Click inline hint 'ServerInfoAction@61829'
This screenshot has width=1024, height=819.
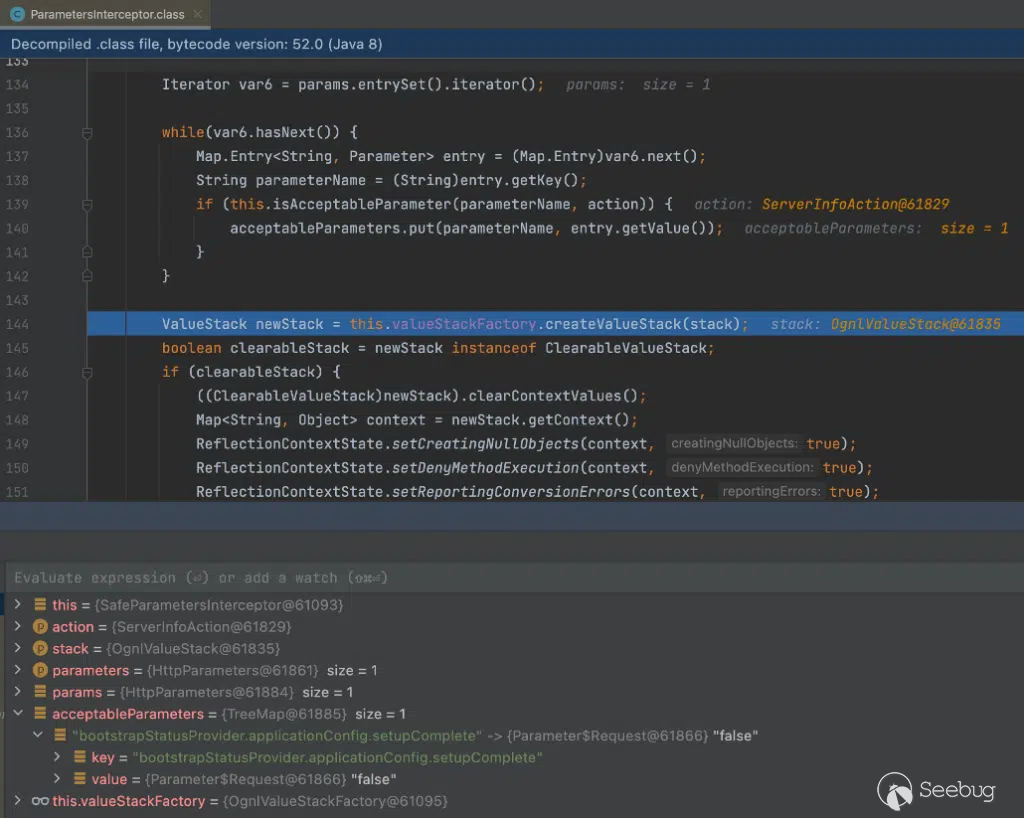tap(855, 204)
